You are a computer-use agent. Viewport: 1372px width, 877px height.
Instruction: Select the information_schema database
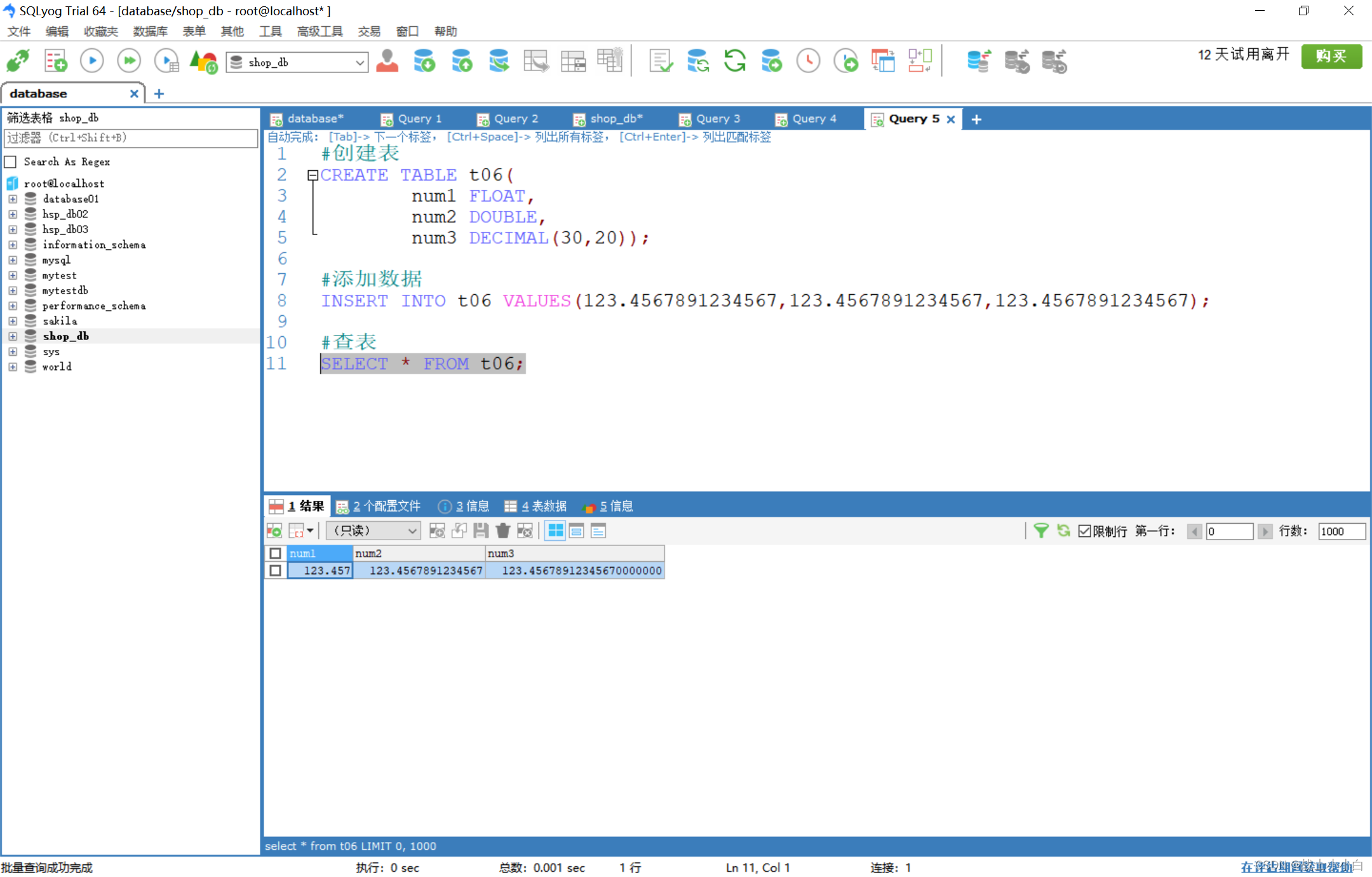[x=94, y=245]
